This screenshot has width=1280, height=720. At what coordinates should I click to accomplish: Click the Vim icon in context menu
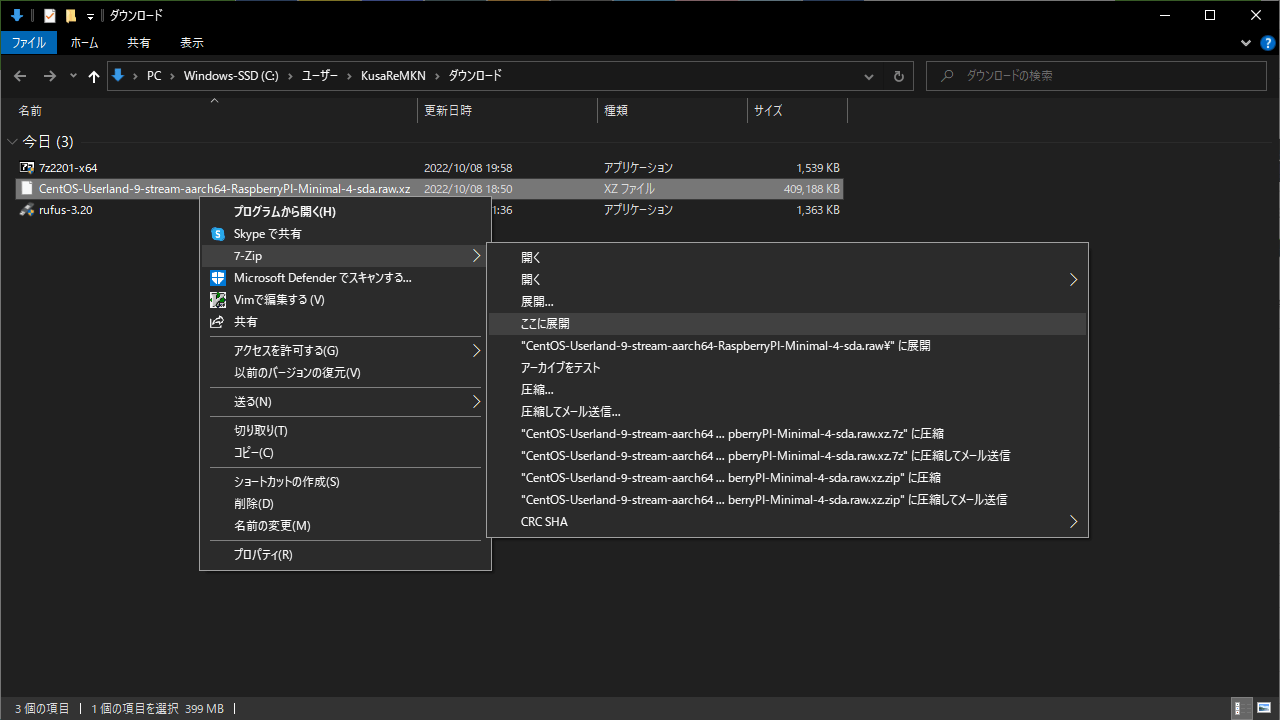pyautogui.click(x=218, y=300)
